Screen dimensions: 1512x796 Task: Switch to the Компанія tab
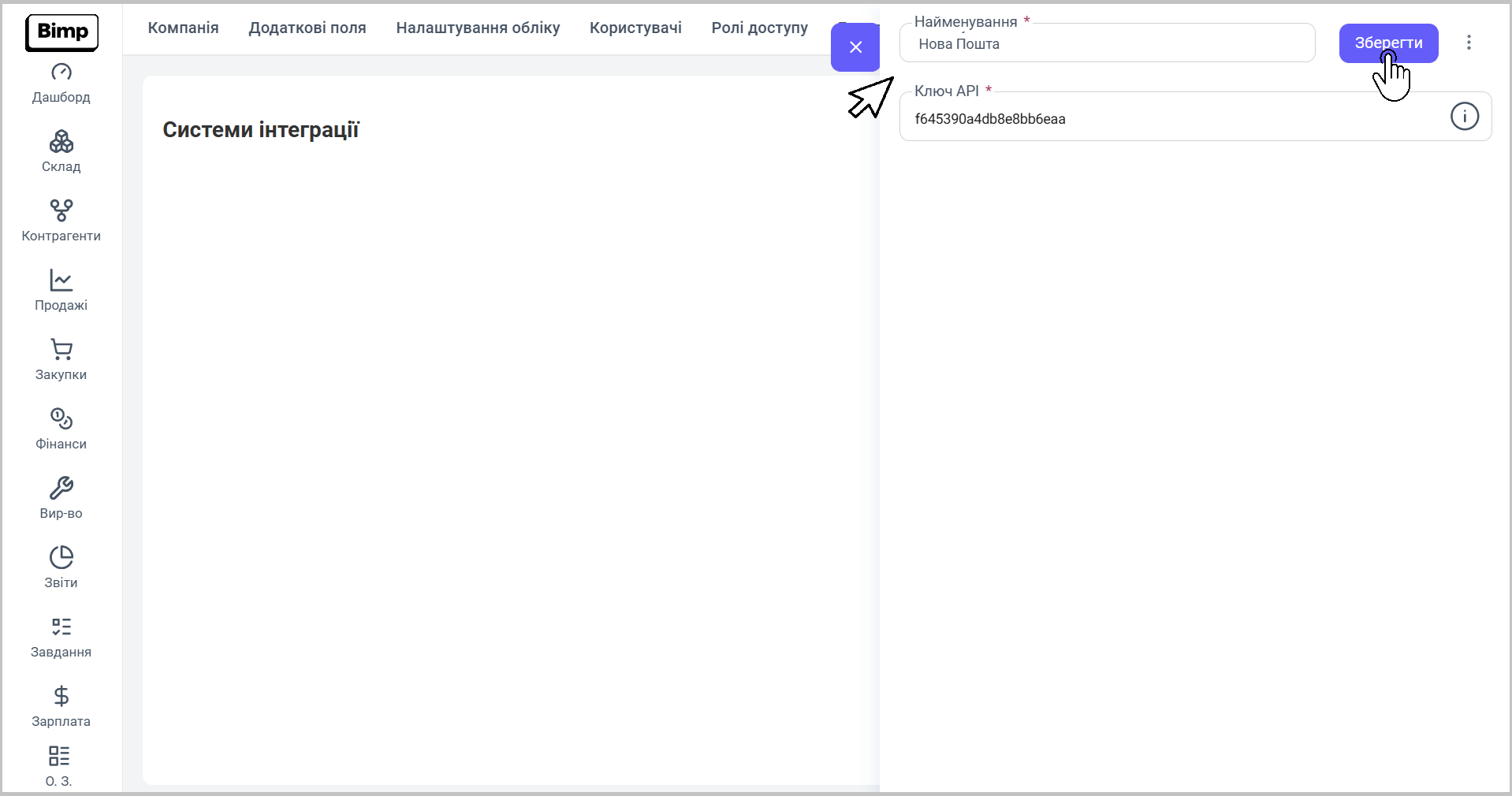click(x=183, y=28)
